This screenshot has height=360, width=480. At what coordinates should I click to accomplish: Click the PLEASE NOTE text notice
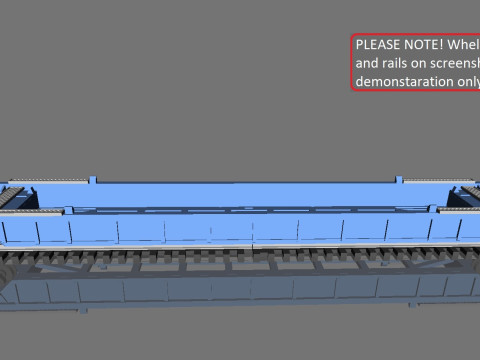(x=416, y=62)
